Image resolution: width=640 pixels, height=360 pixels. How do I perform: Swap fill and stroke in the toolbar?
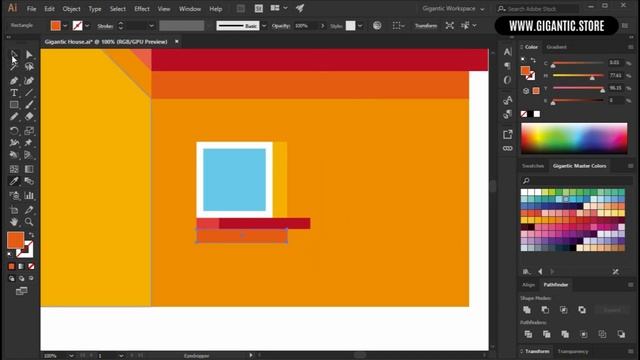coord(31,235)
